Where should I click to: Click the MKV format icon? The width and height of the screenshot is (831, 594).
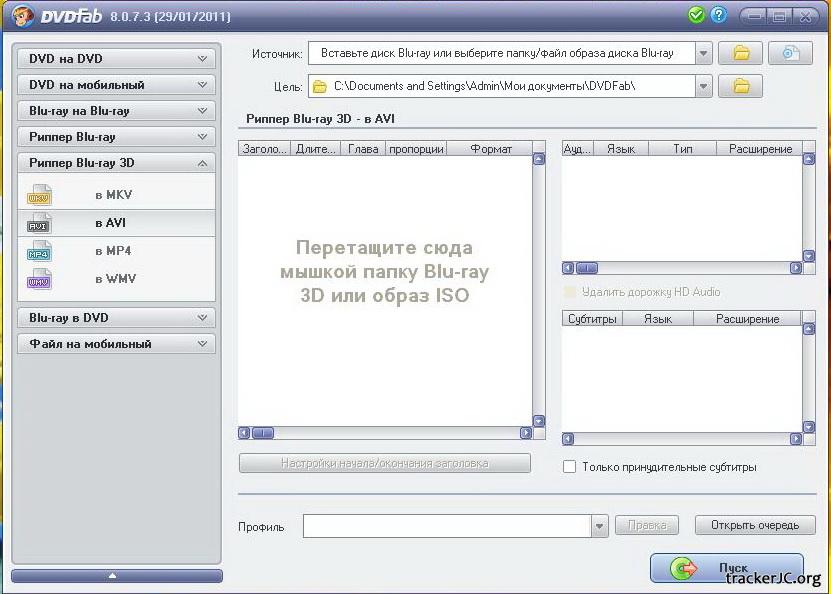tap(39, 195)
